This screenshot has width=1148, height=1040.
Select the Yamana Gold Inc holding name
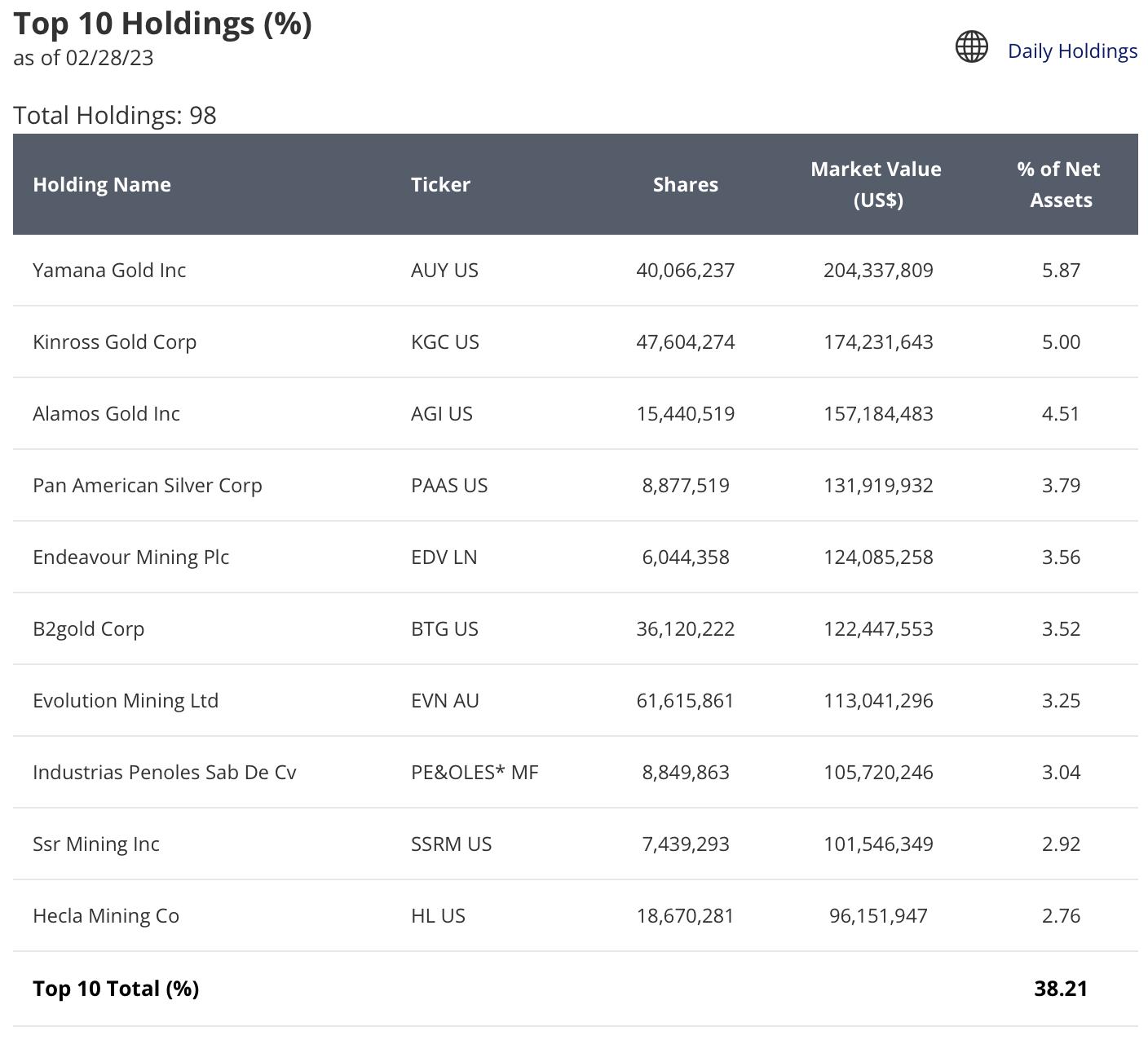[109, 270]
